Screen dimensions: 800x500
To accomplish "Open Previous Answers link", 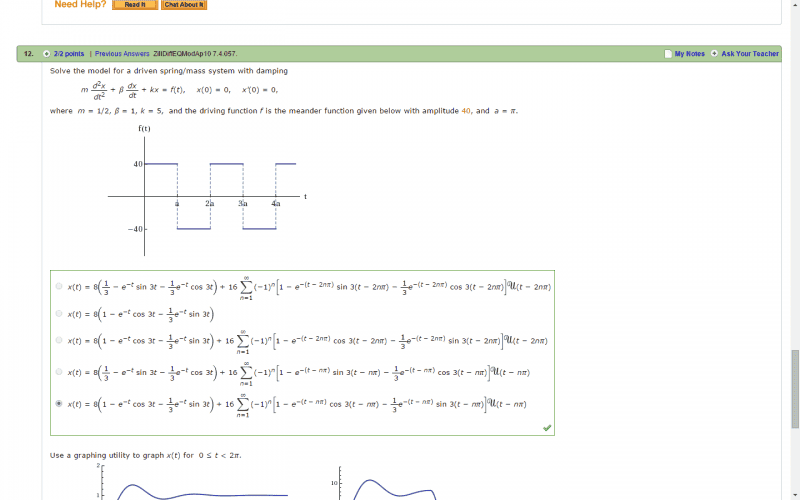I will 122,54.
